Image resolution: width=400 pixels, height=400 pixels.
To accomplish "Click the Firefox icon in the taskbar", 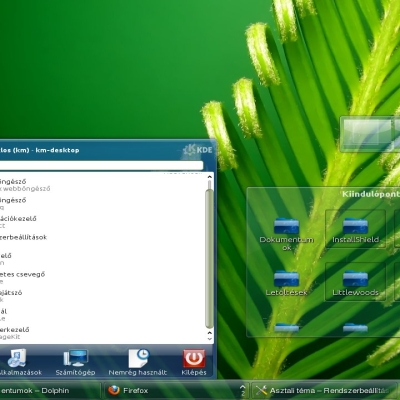I will (x=114, y=390).
